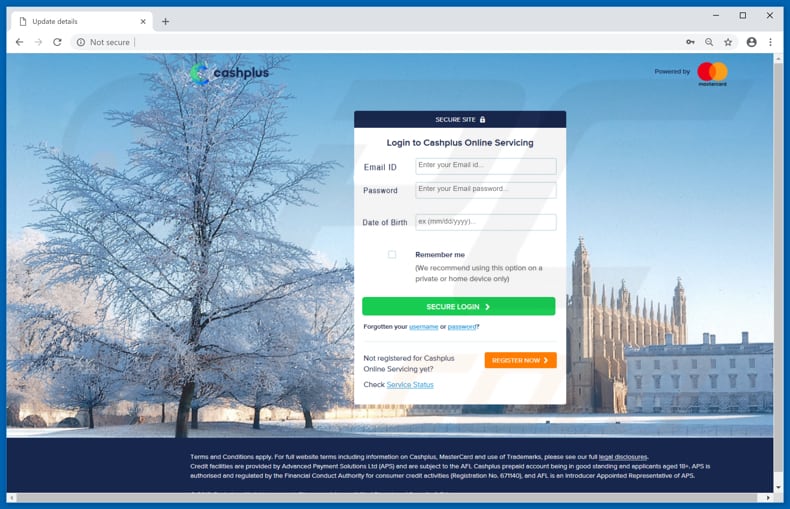Follow the forgotten username link
Viewport: 790px width, 509px height.
point(423,327)
